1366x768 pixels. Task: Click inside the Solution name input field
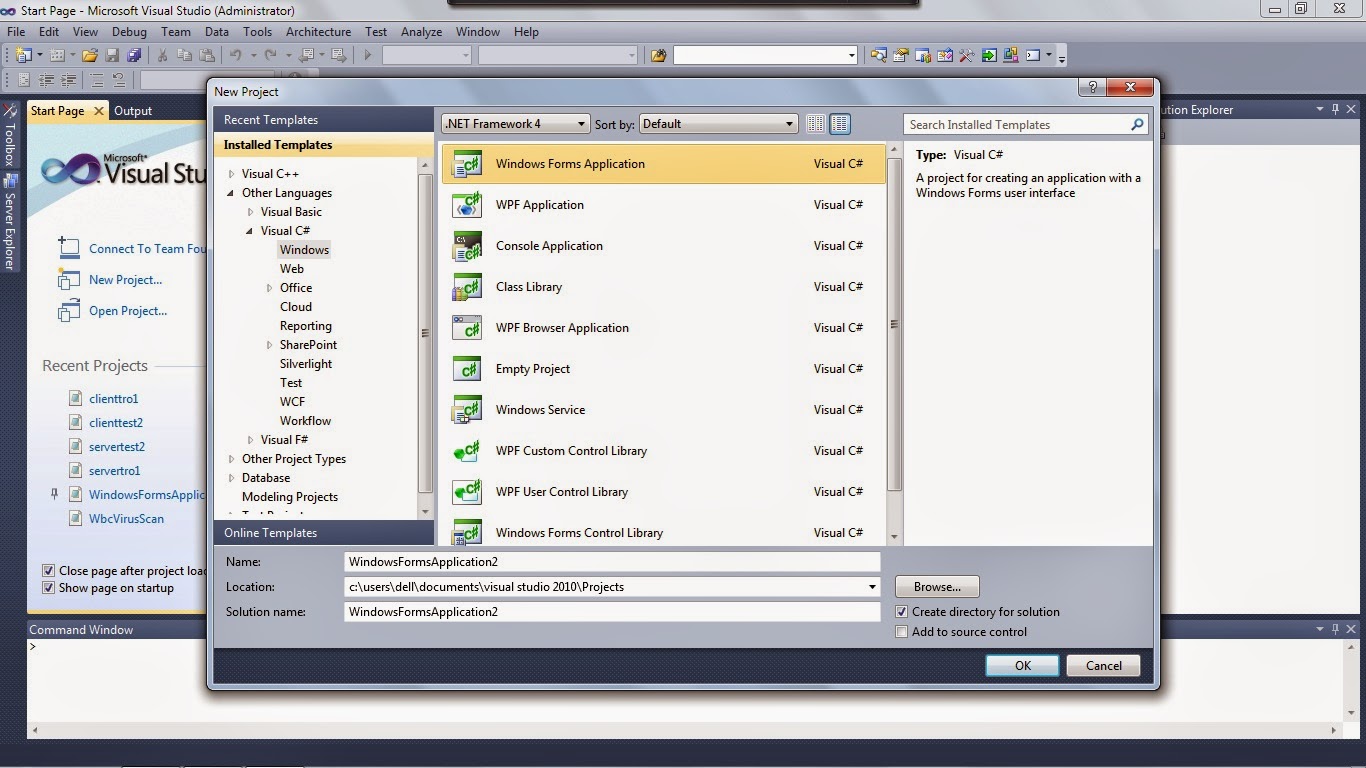(610, 611)
